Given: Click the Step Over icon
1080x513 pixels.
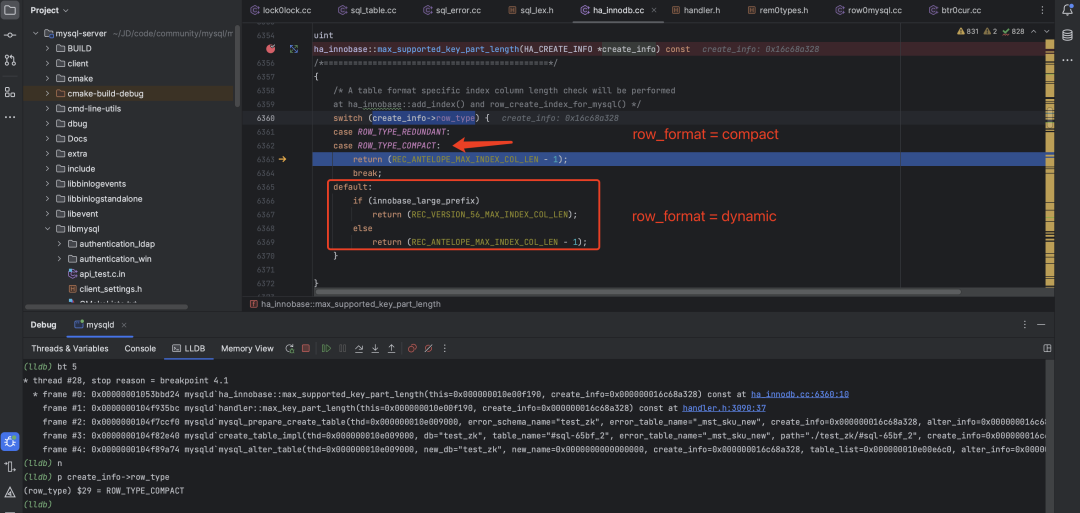Looking at the screenshot, I should 359,348.
